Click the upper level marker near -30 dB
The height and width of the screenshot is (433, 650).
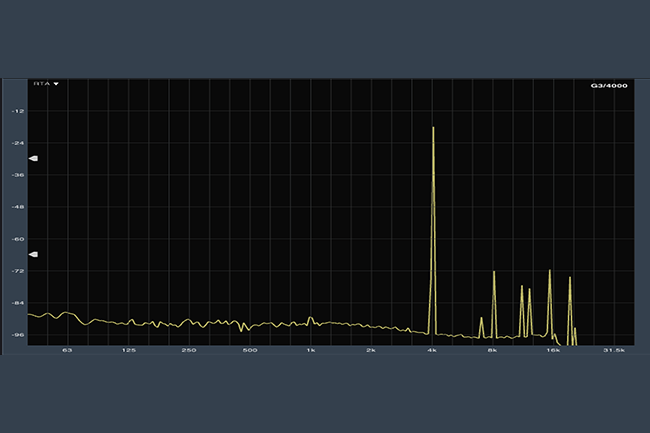pyautogui.click(x=33, y=158)
